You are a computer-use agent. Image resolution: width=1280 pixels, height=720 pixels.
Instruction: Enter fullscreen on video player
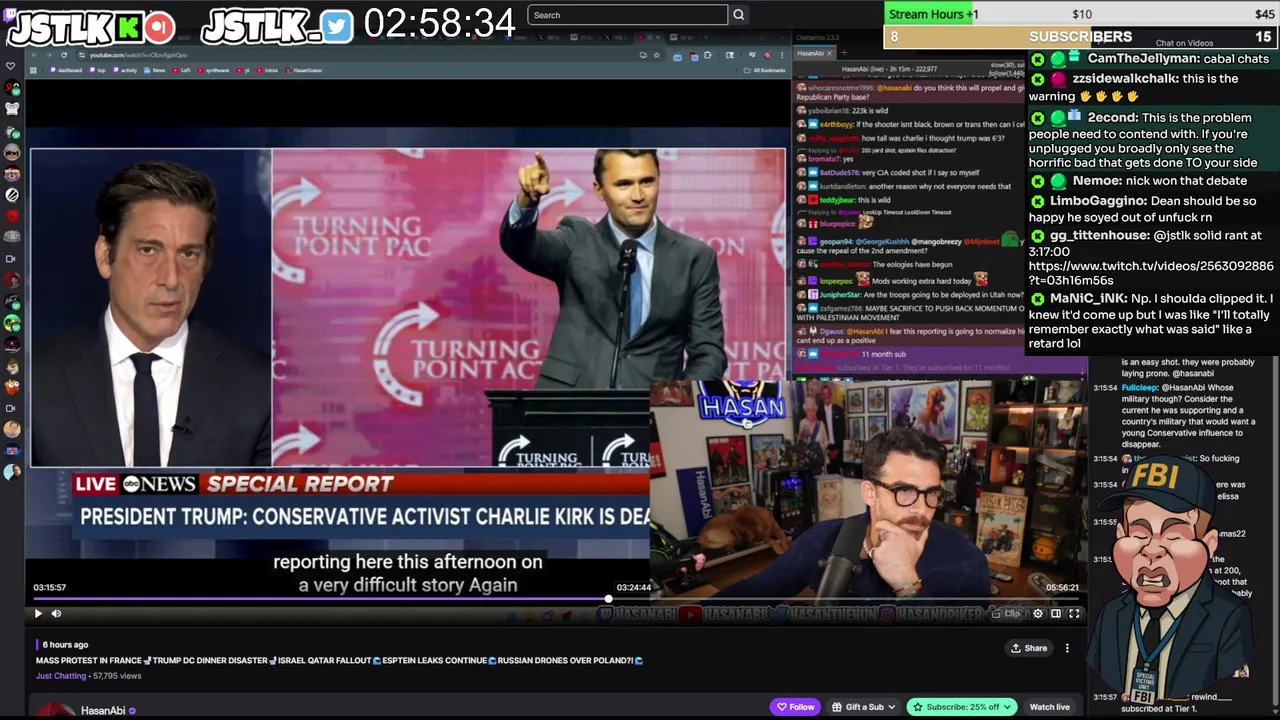(1074, 614)
